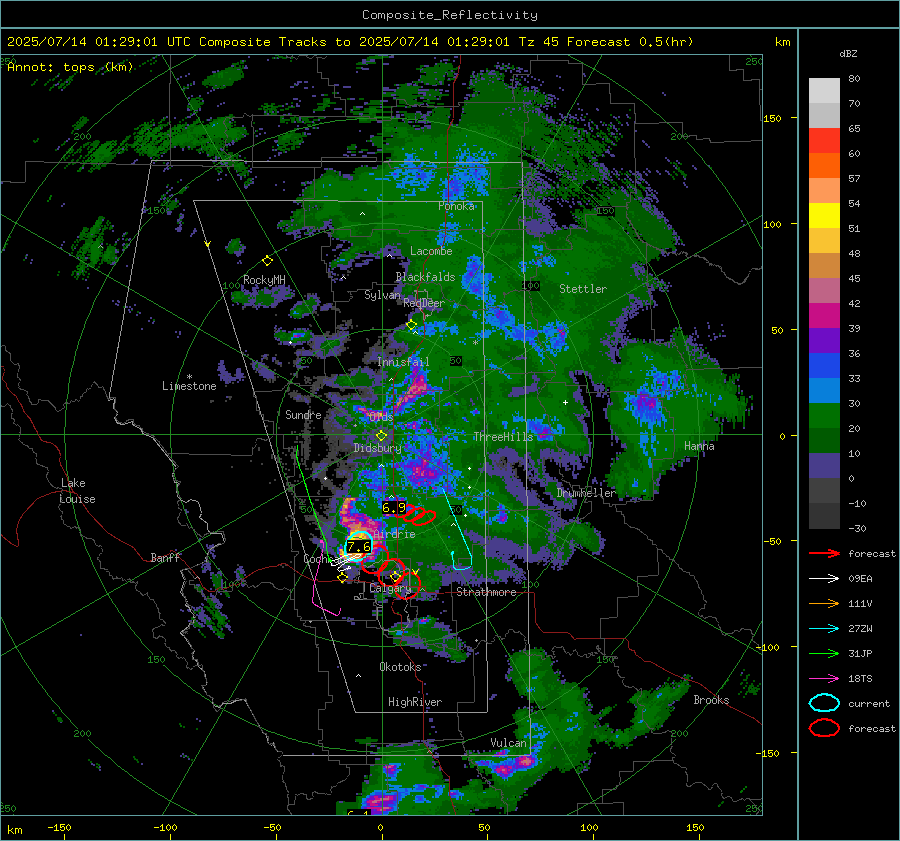This screenshot has width=900, height=841.
Task: Click the storm top label 6.9
Action: point(394,508)
